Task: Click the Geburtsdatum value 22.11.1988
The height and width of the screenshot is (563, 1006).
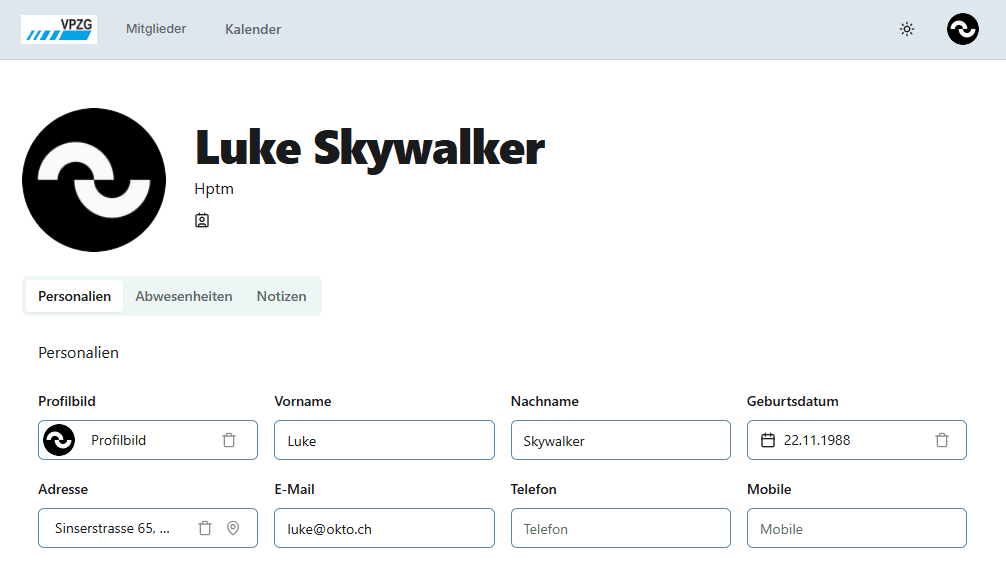Action: click(817, 440)
